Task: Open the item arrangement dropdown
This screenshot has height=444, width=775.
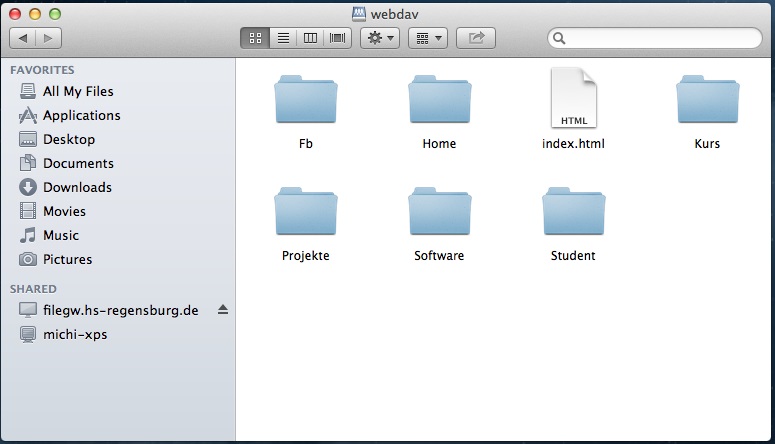Action: 428,38
